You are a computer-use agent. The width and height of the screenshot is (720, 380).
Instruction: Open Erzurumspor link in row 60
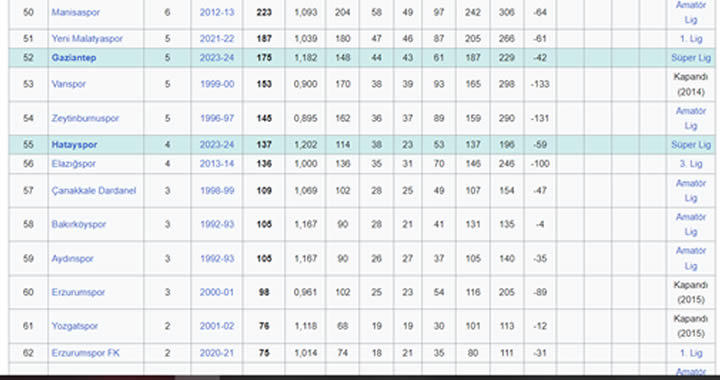[x=78, y=292]
